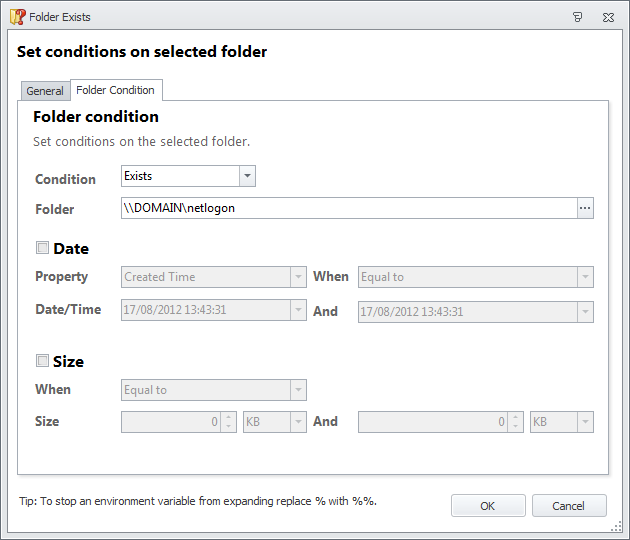Click the OK button
The height and width of the screenshot is (540, 630).
point(487,506)
